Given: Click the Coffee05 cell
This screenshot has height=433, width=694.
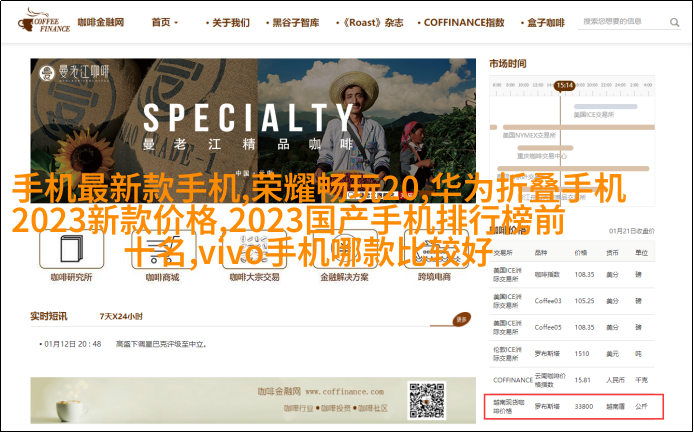Looking at the screenshot, I should [548, 328].
